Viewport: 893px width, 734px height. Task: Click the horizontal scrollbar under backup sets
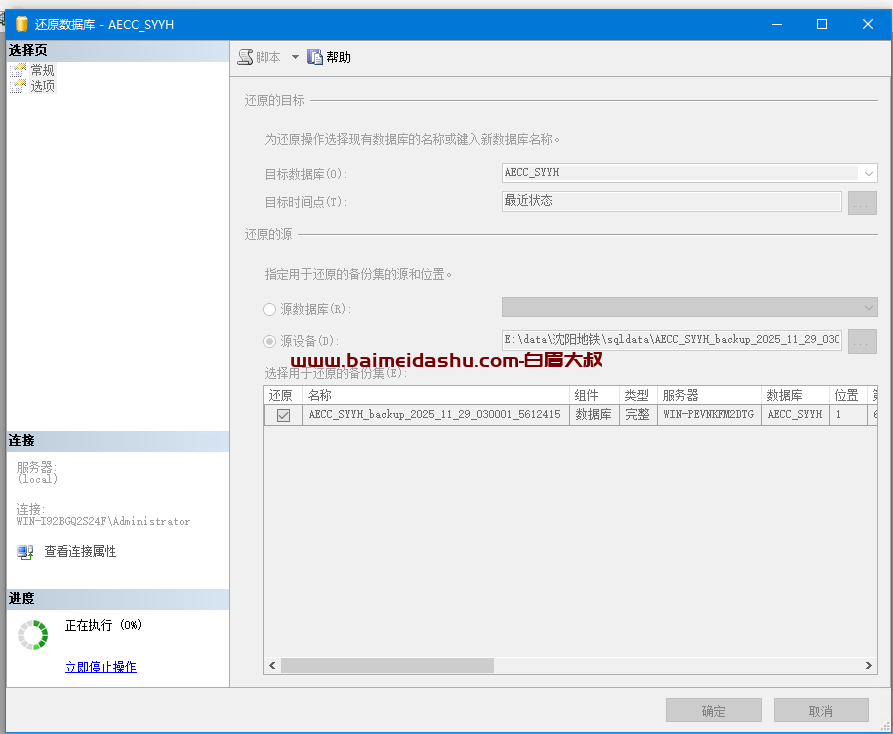click(387, 665)
